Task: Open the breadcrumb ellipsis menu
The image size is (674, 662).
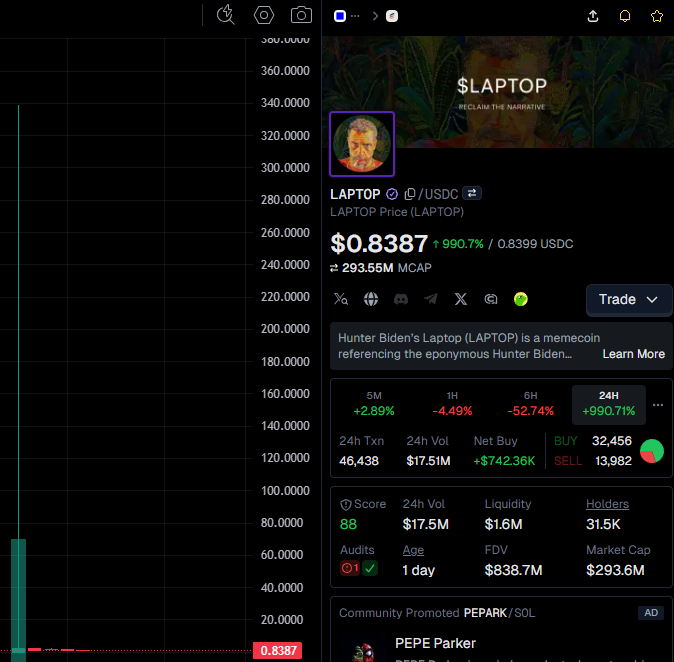Action: pos(355,16)
